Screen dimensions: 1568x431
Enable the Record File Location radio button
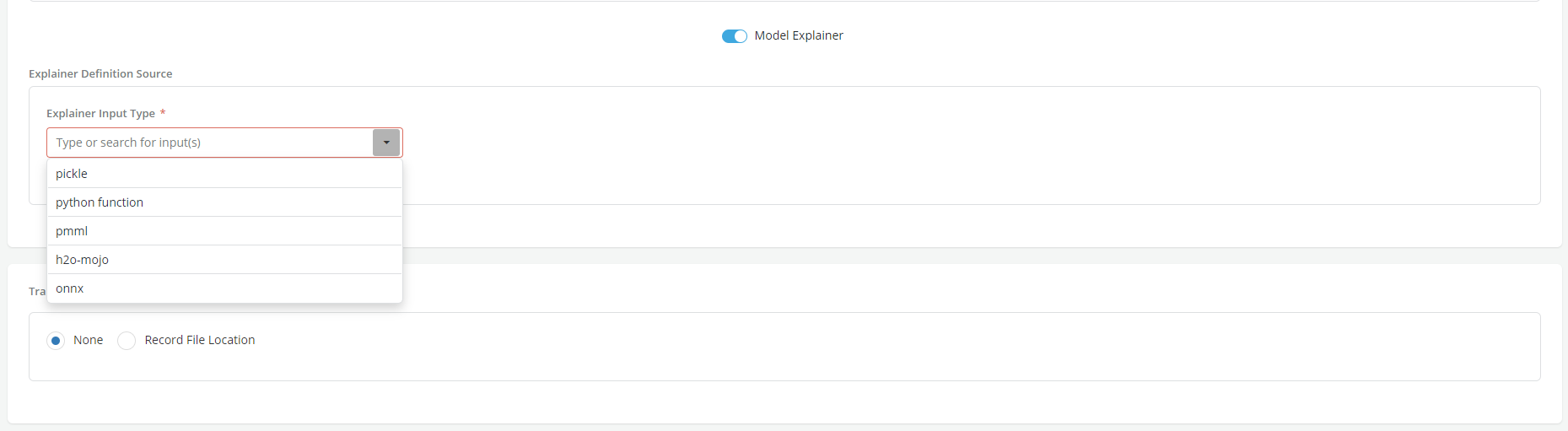click(x=127, y=341)
